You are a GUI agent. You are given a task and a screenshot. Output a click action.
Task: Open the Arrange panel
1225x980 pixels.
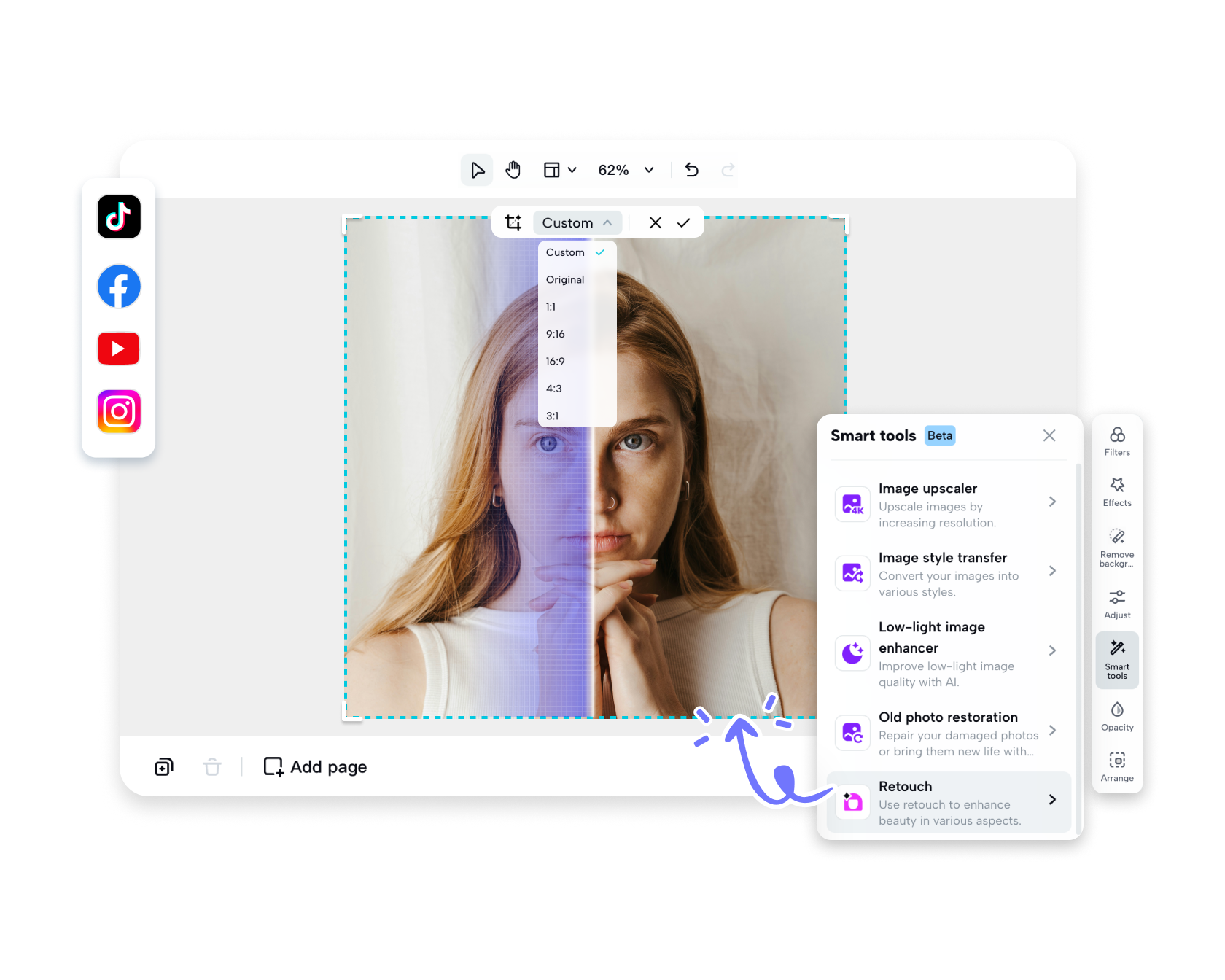[x=1116, y=766]
